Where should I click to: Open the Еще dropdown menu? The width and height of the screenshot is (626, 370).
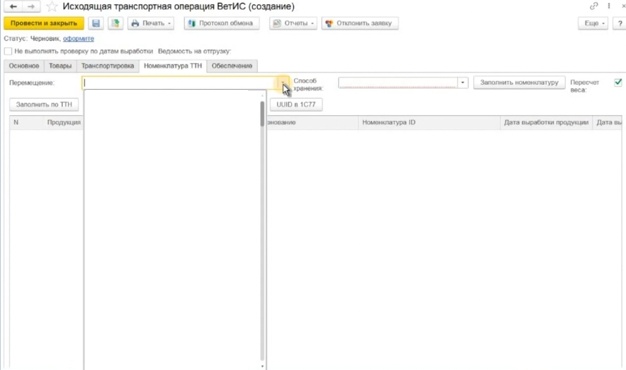tap(593, 23)
